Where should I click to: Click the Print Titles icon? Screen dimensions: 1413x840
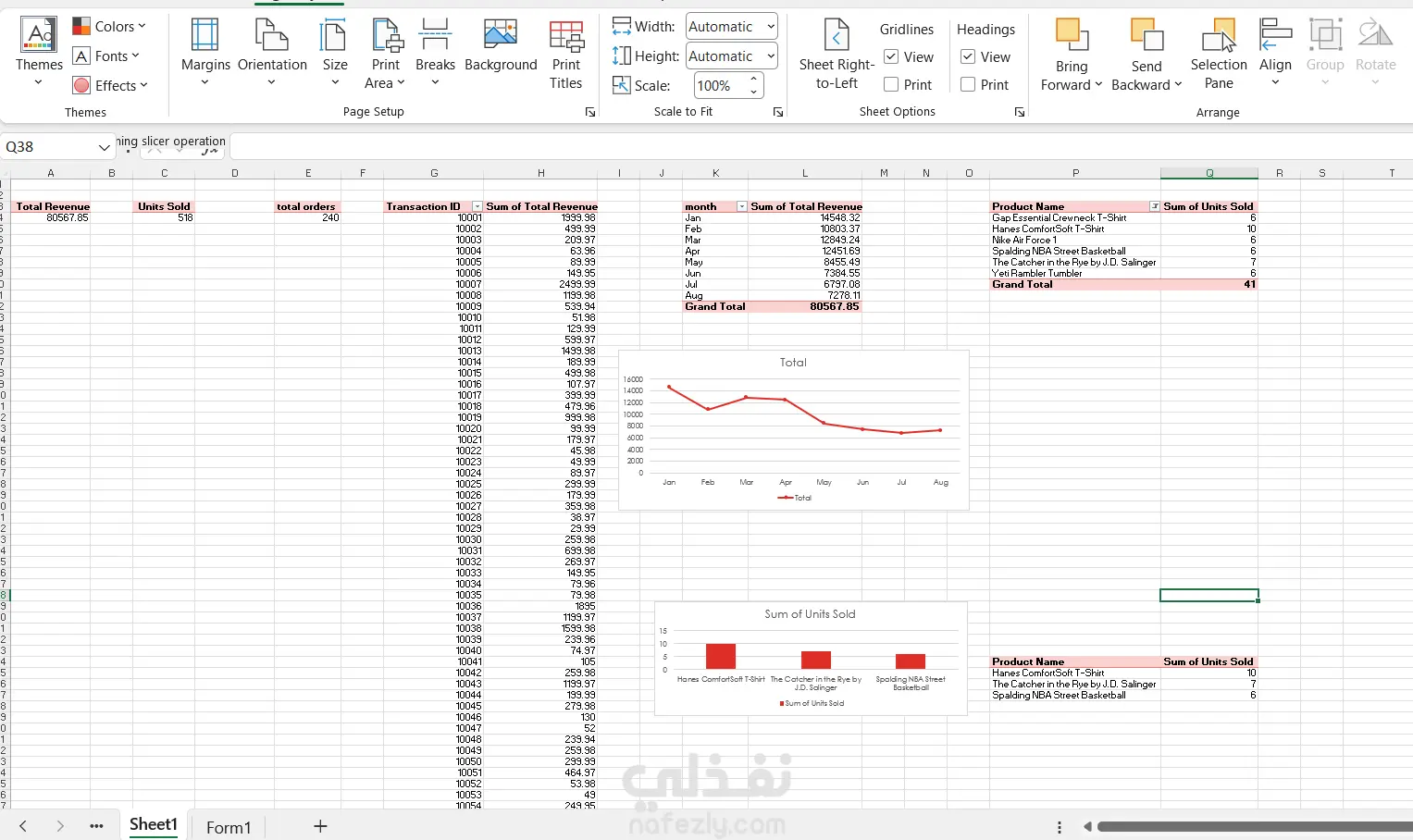tap(566, 37)
